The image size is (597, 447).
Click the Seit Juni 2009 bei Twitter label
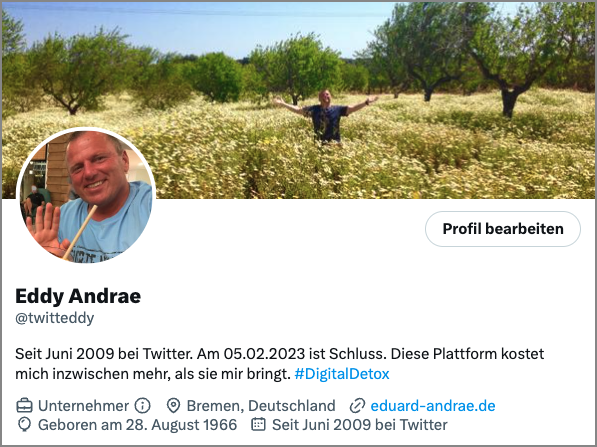point(360,425)
